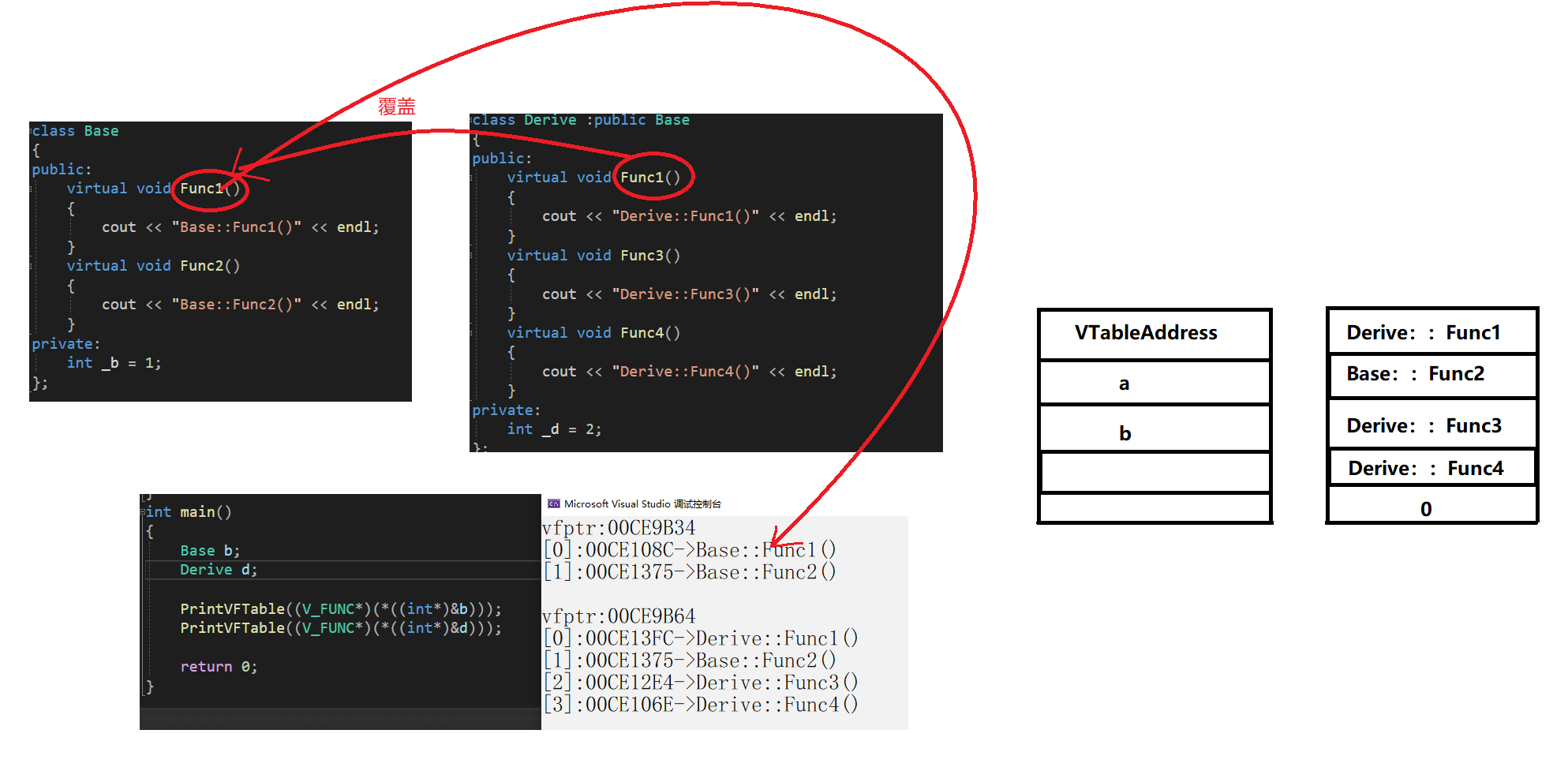1568x771 pixels.
Task: Click the vfptr:00CE9B64 console entry
Action: click(x=618, y=616)
